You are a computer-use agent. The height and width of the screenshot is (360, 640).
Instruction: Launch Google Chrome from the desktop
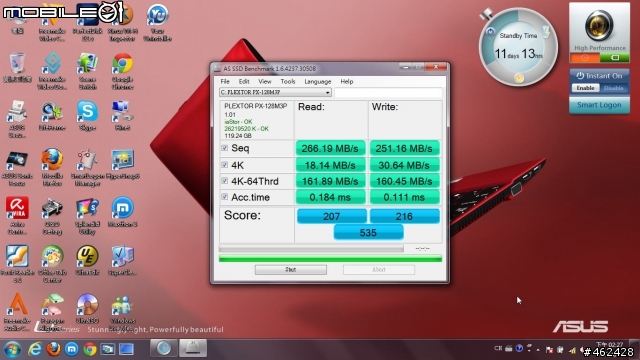pos(122,70)
